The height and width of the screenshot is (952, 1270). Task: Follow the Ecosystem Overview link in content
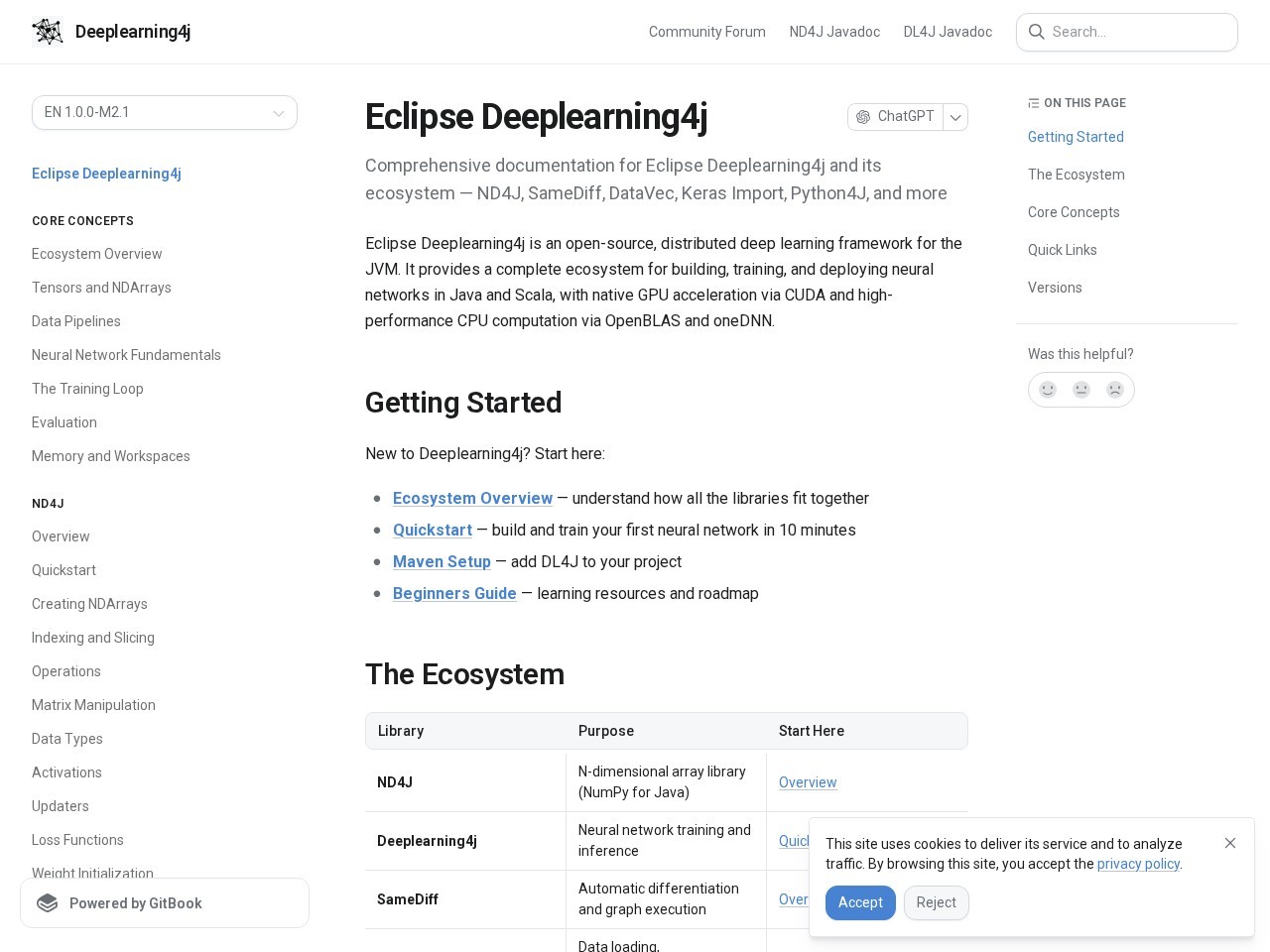(x=472, y=498)
